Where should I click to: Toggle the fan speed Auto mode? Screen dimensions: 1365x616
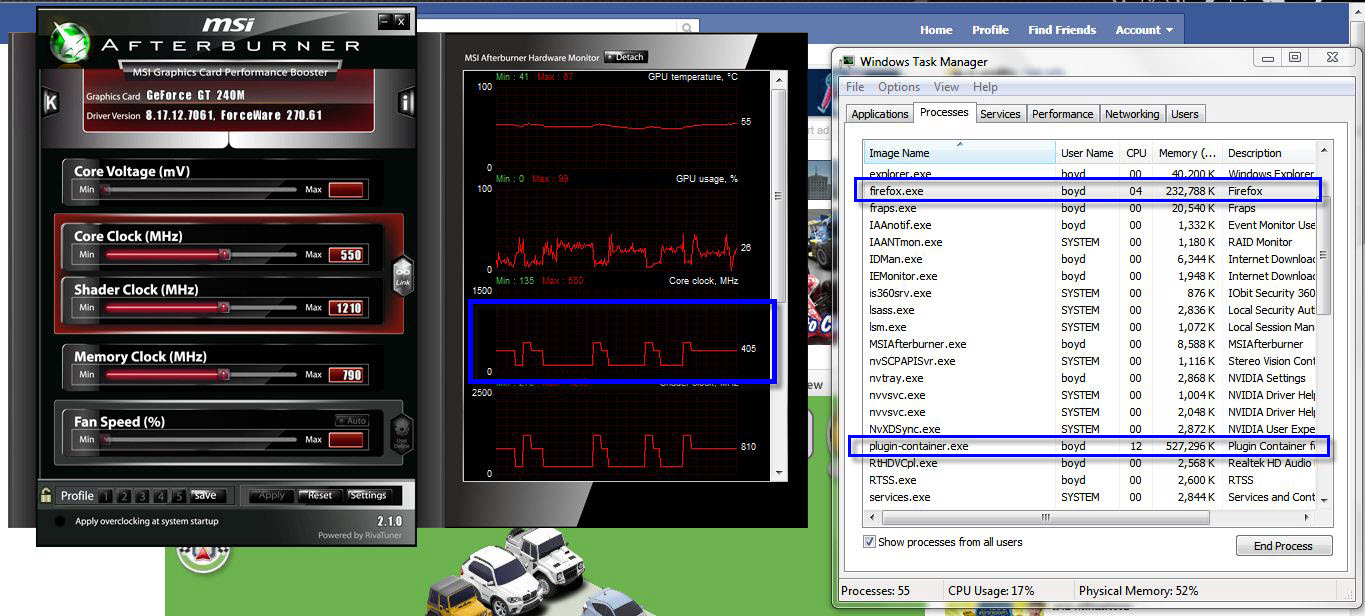point(352,421)
